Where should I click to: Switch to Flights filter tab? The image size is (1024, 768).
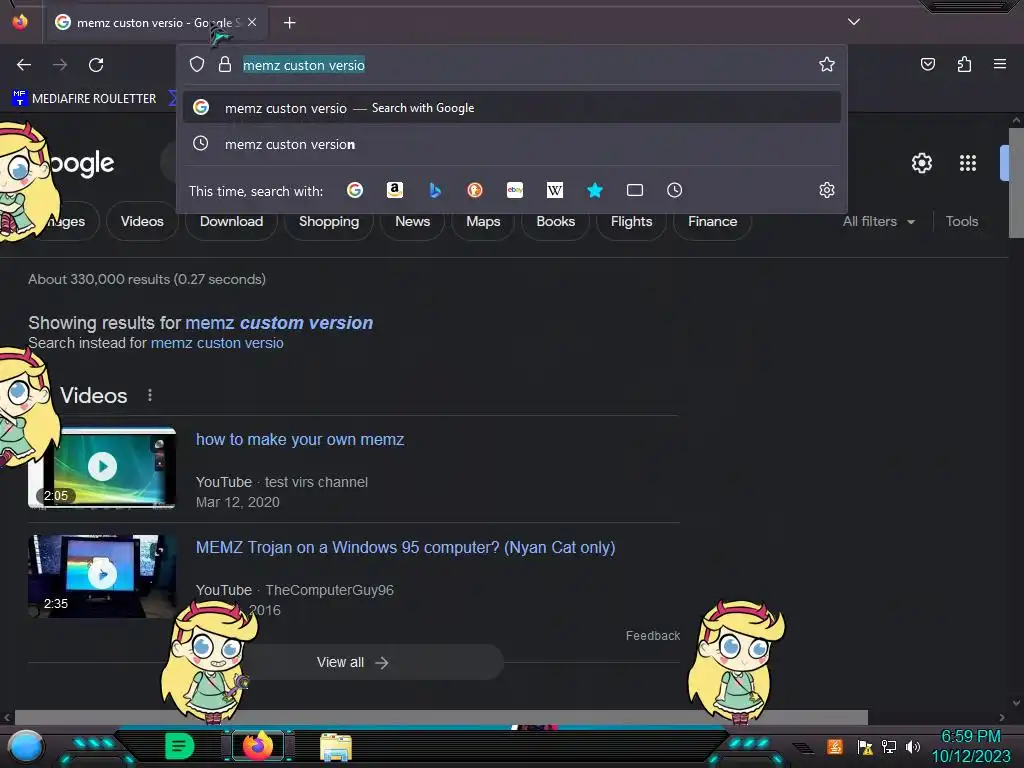[631, 221]
